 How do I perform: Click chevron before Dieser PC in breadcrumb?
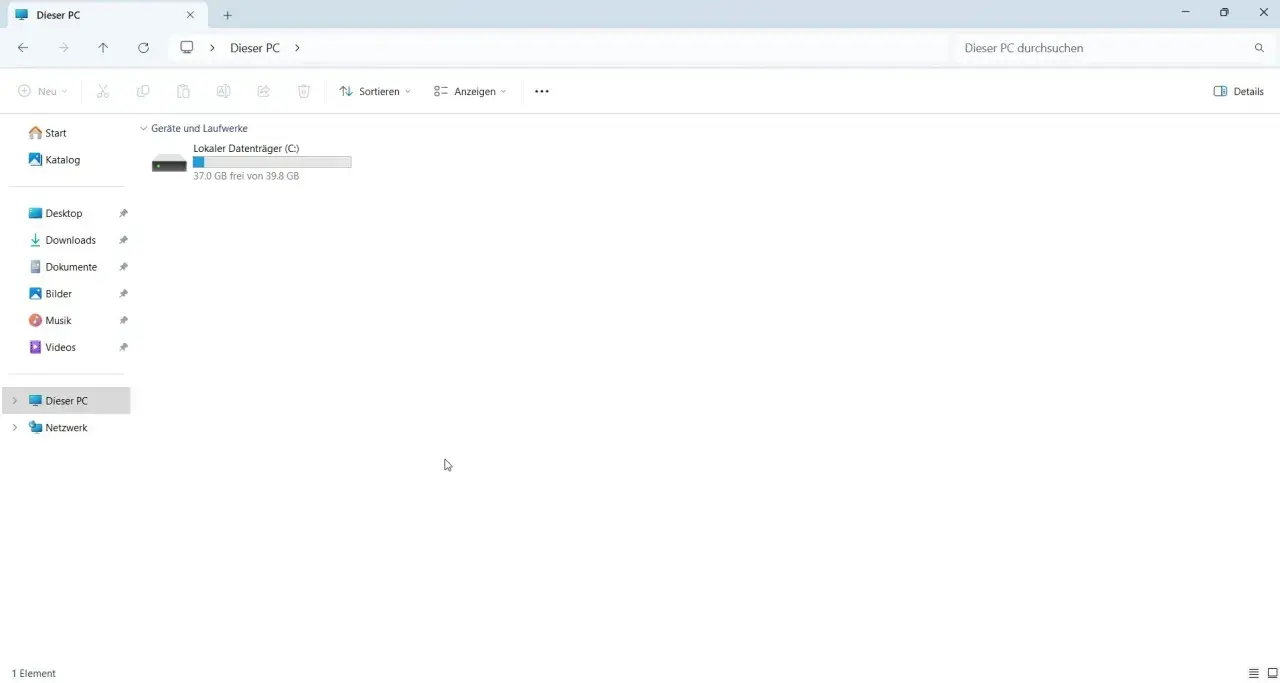click(212, 48)
